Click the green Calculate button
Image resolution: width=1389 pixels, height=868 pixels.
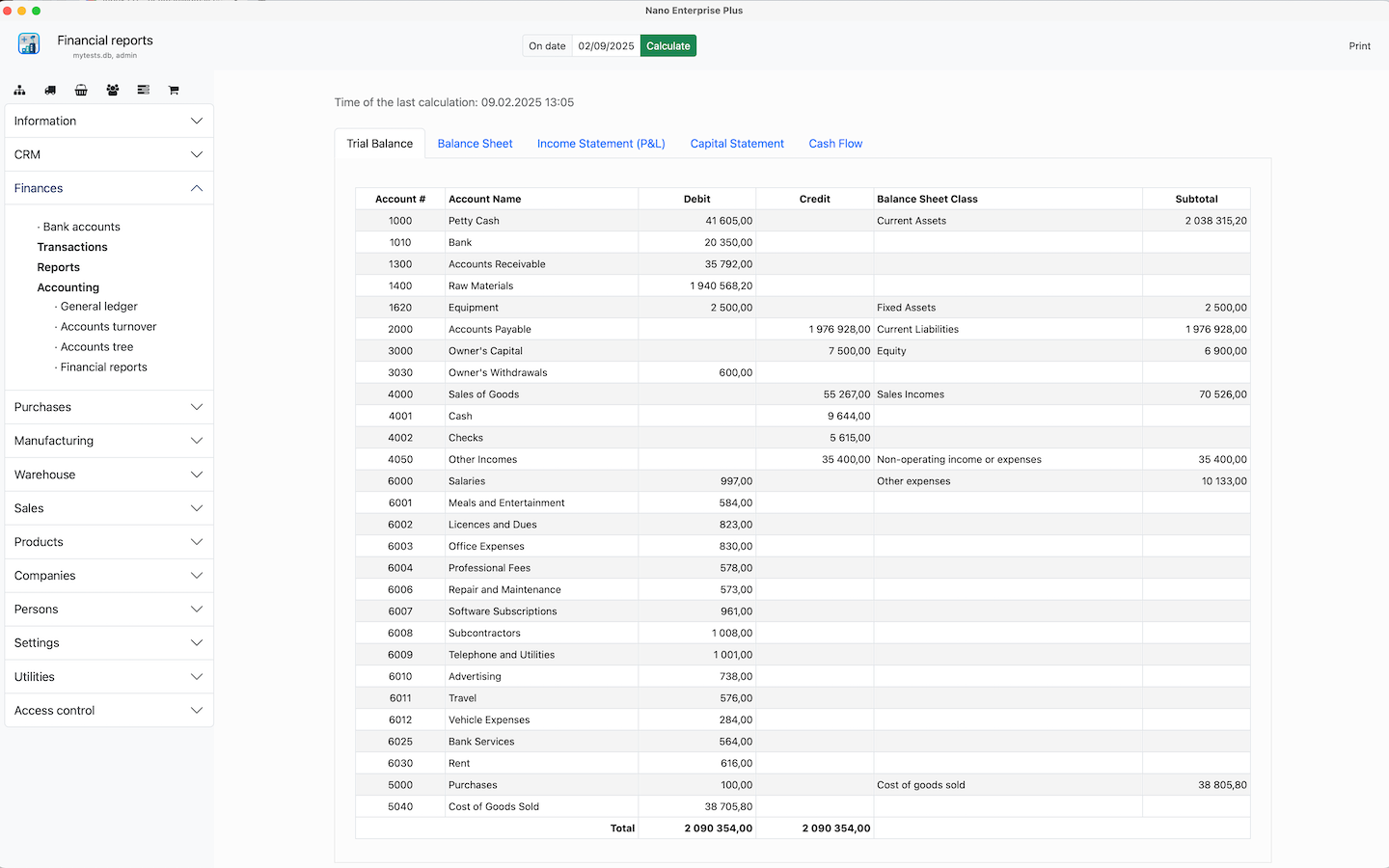click(668, 45)
